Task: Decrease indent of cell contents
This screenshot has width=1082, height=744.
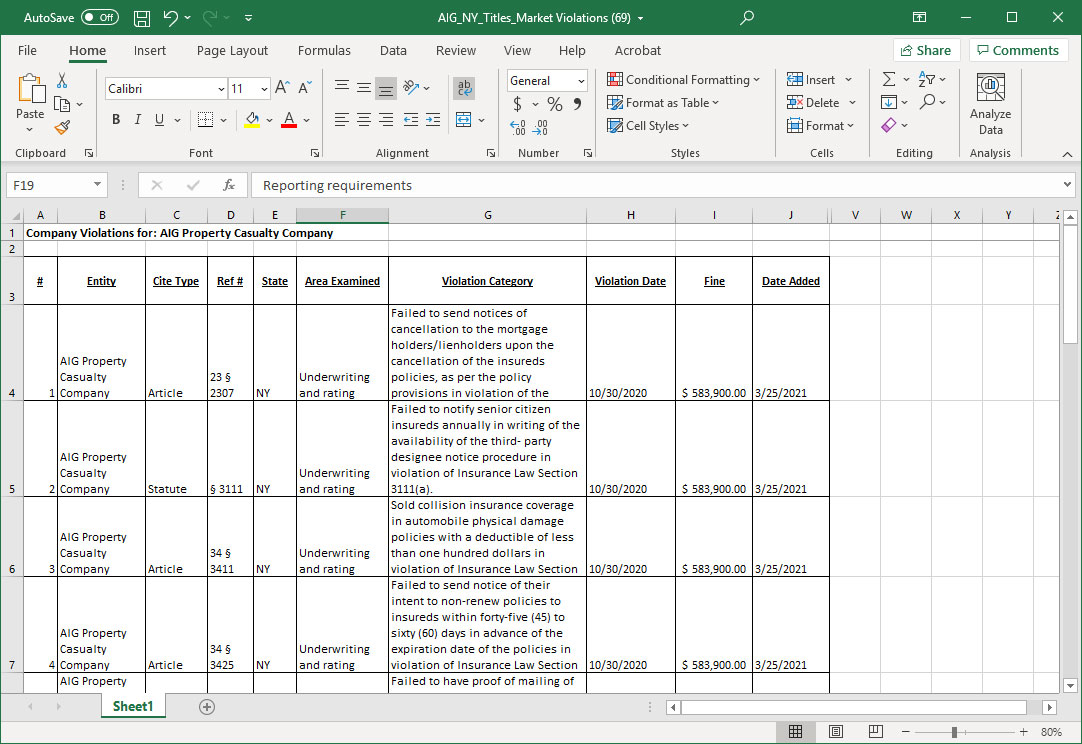Action: pyautogui.click(x=411, y=120)
